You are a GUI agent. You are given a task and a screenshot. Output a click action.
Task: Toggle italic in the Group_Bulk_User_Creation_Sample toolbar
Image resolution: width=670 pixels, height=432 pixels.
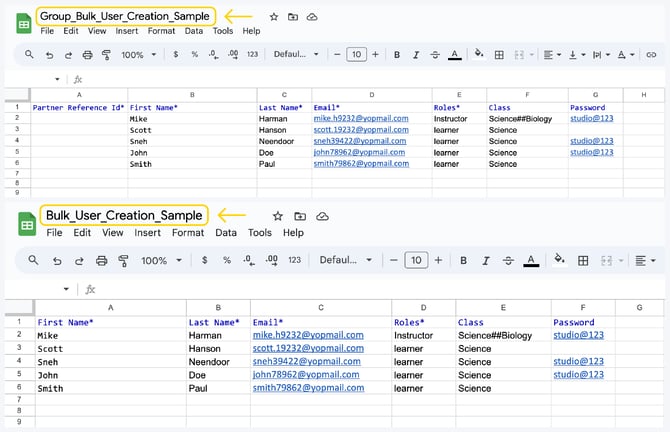(416, 55)
